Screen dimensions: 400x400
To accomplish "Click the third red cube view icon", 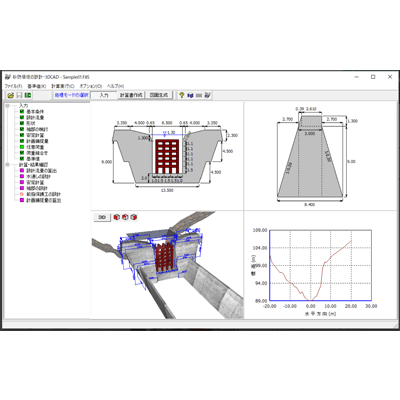I will coord(134,217).
